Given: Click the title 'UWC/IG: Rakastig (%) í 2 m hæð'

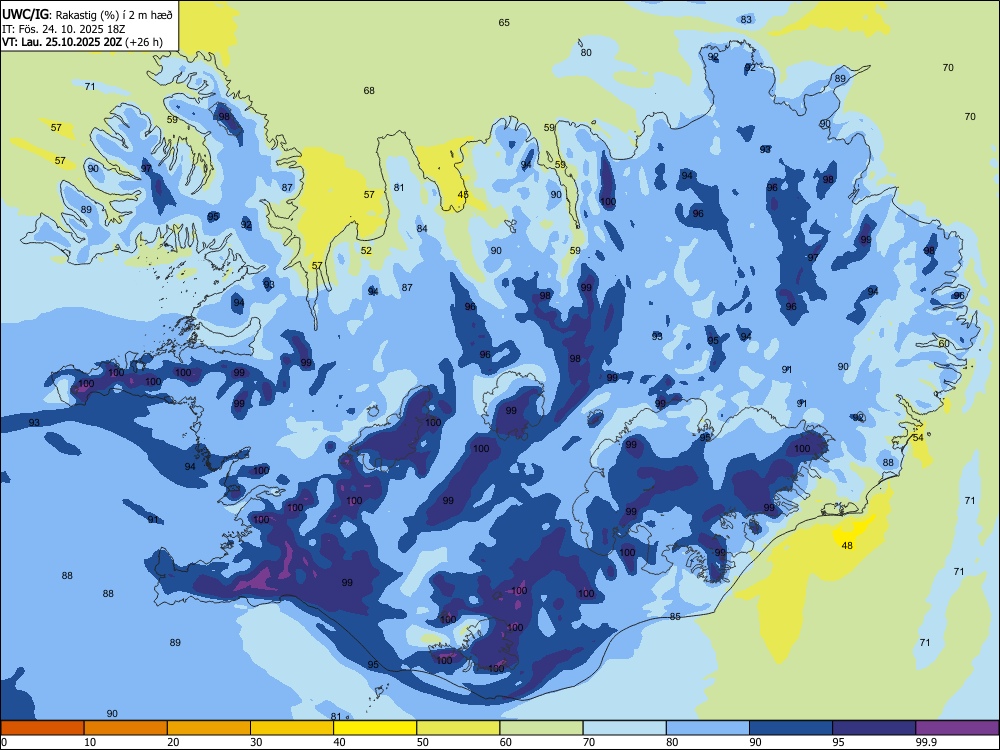Looking at the screenshot, I should pyautogui.click(x=87, y=15).
